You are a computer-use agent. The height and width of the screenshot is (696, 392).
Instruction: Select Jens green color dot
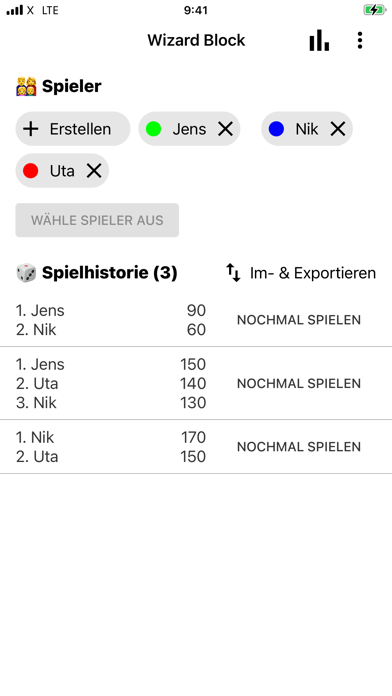point(153,129)
